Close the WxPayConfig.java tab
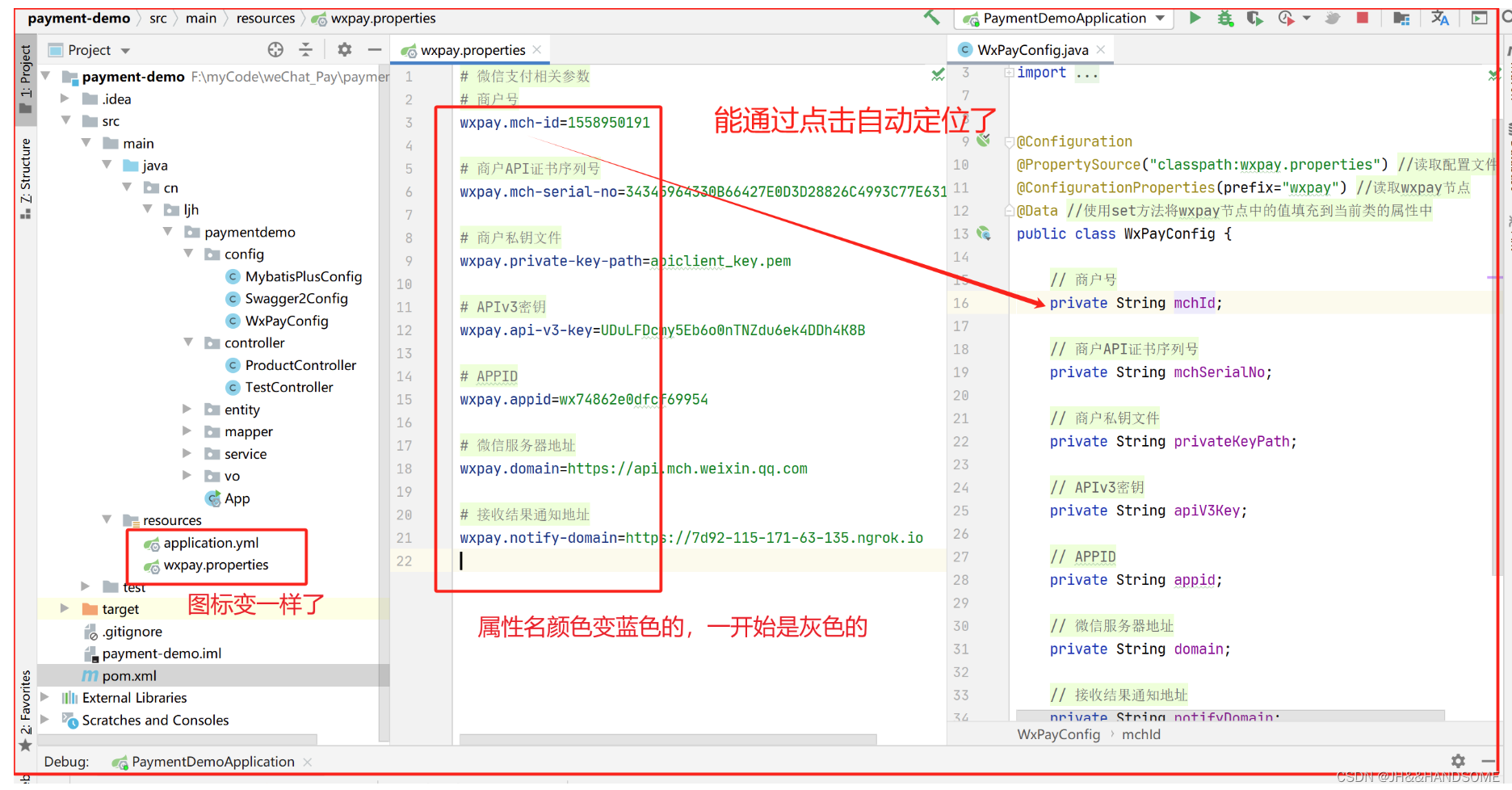 1101,50
